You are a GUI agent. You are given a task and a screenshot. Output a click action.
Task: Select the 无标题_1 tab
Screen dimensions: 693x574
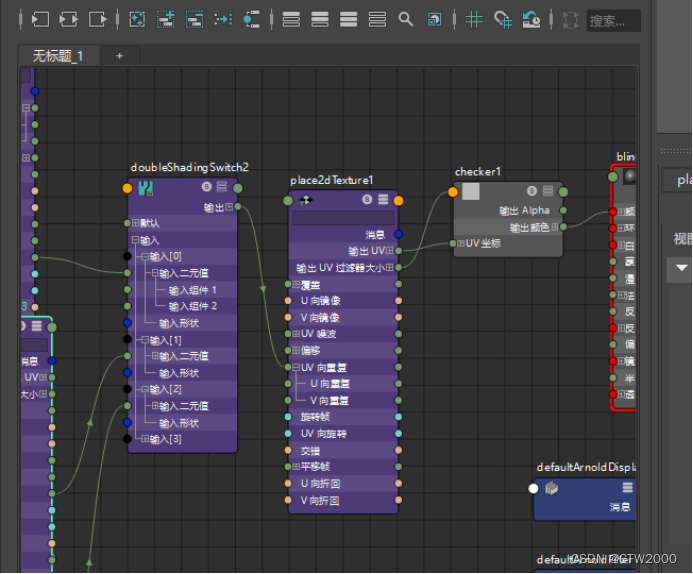[x=58, y=56]
